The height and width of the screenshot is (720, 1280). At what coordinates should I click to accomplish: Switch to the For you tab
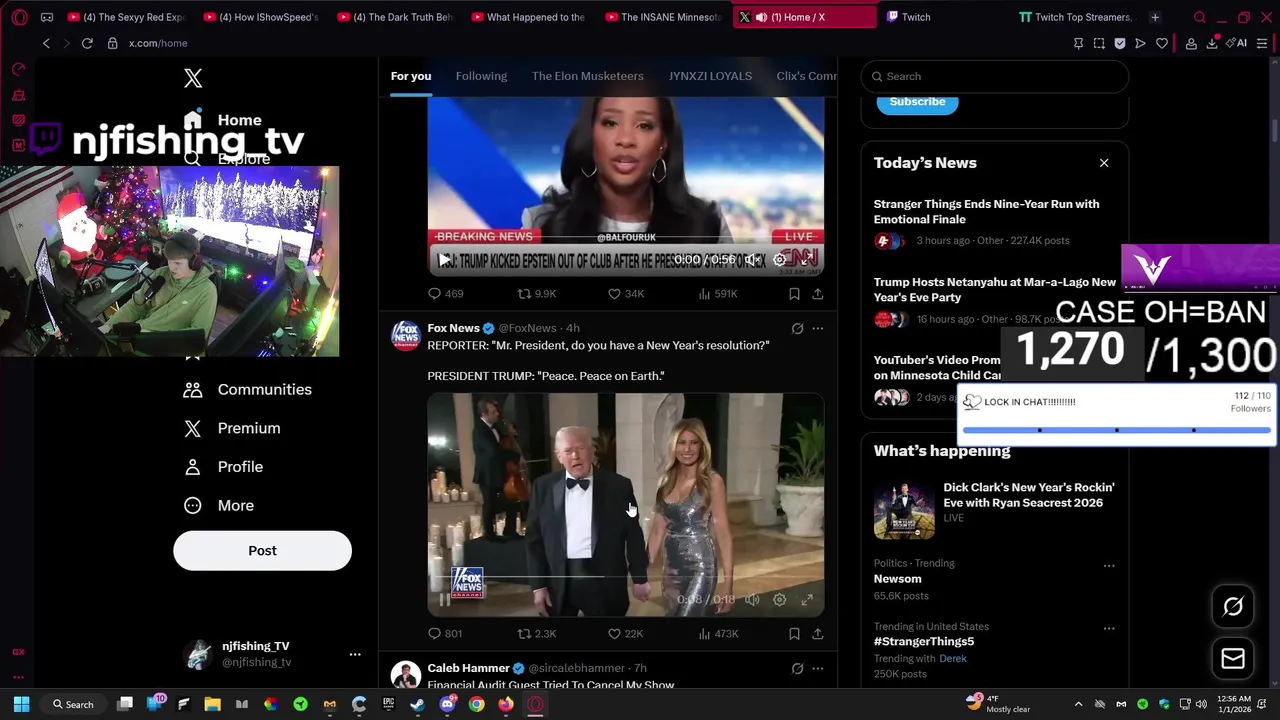[x=411, y=76]
